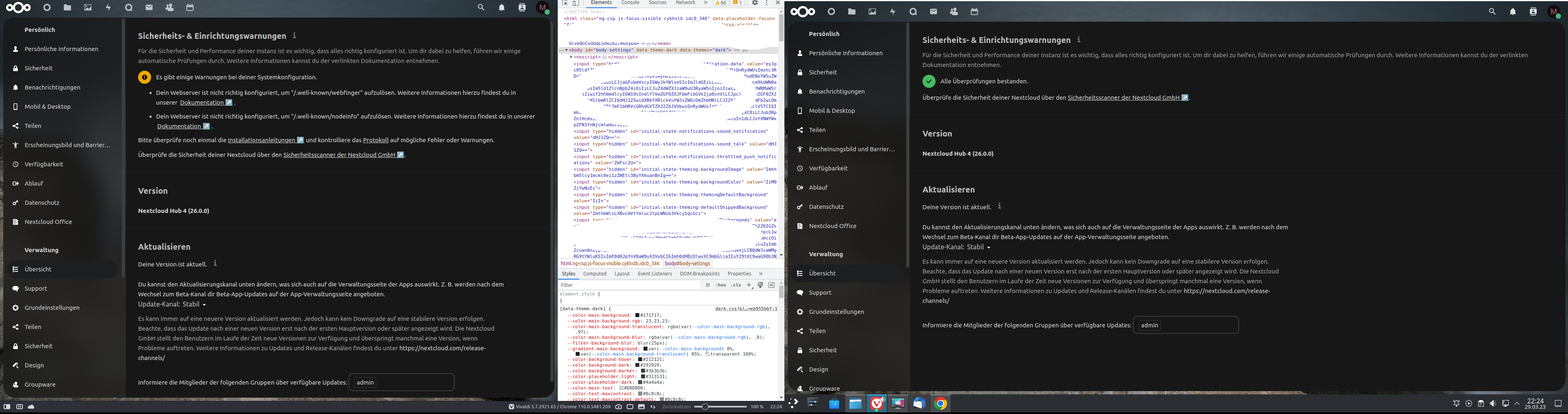Viewport: 1568px width, 414px height.
Task: Click the admin groups field in right window
Action: pos(1186,325)
